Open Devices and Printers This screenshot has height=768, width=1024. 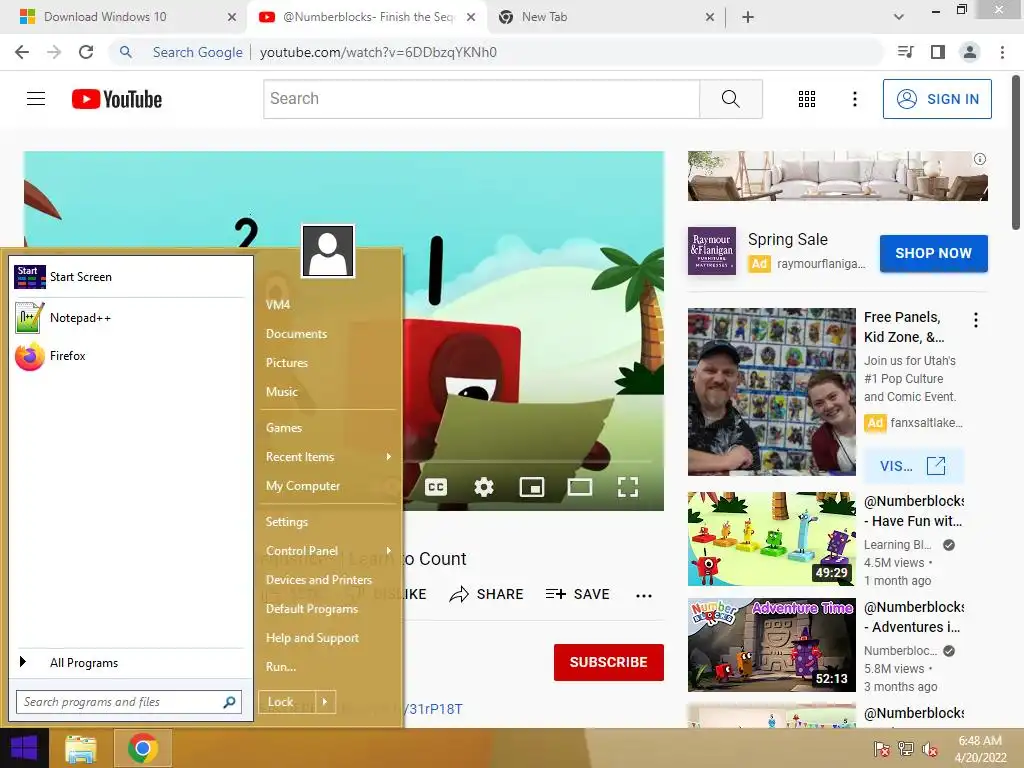point(319,580)
